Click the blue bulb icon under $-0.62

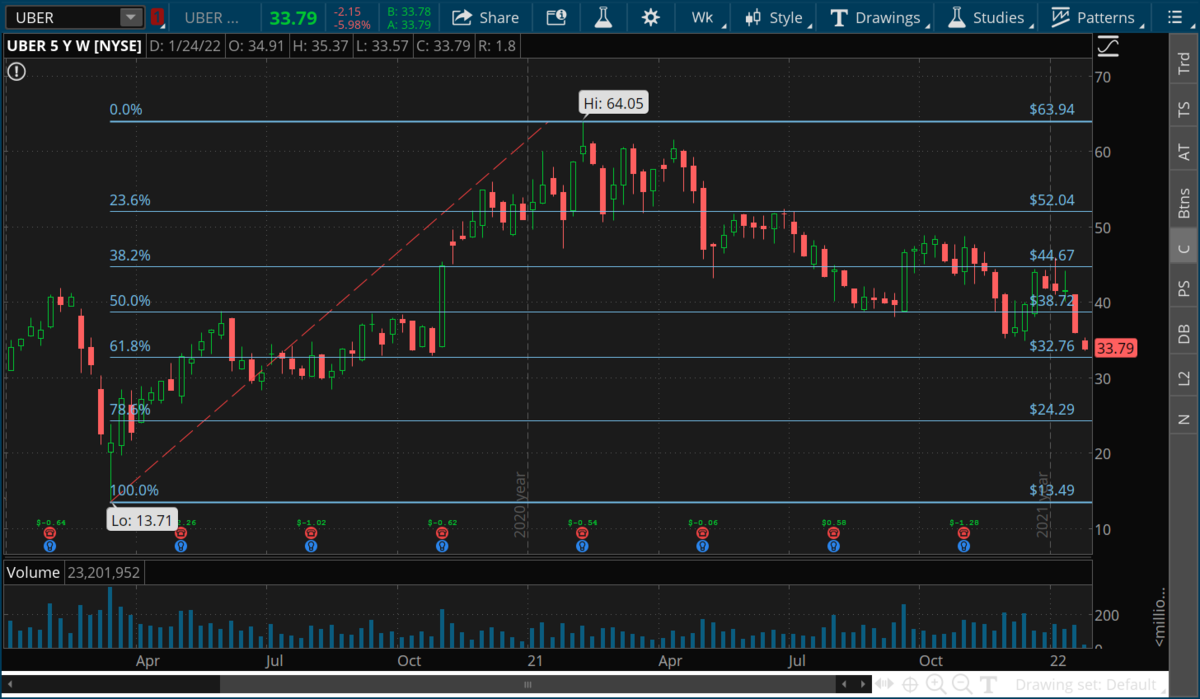[441, 546]
